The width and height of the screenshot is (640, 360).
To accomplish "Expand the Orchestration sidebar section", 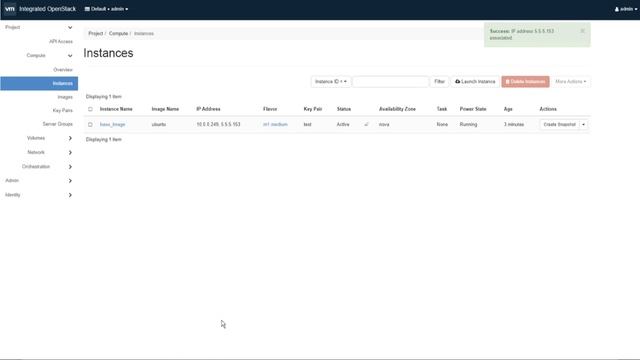I will (x=47, y=167).
